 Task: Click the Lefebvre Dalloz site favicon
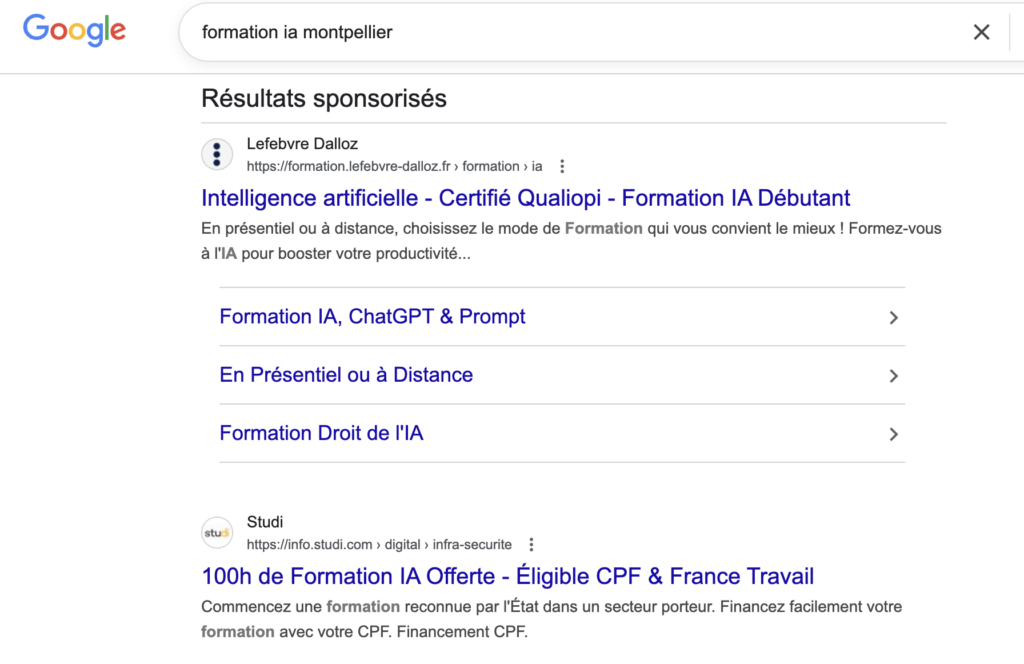pyautogui.click(x=217, y=154)
